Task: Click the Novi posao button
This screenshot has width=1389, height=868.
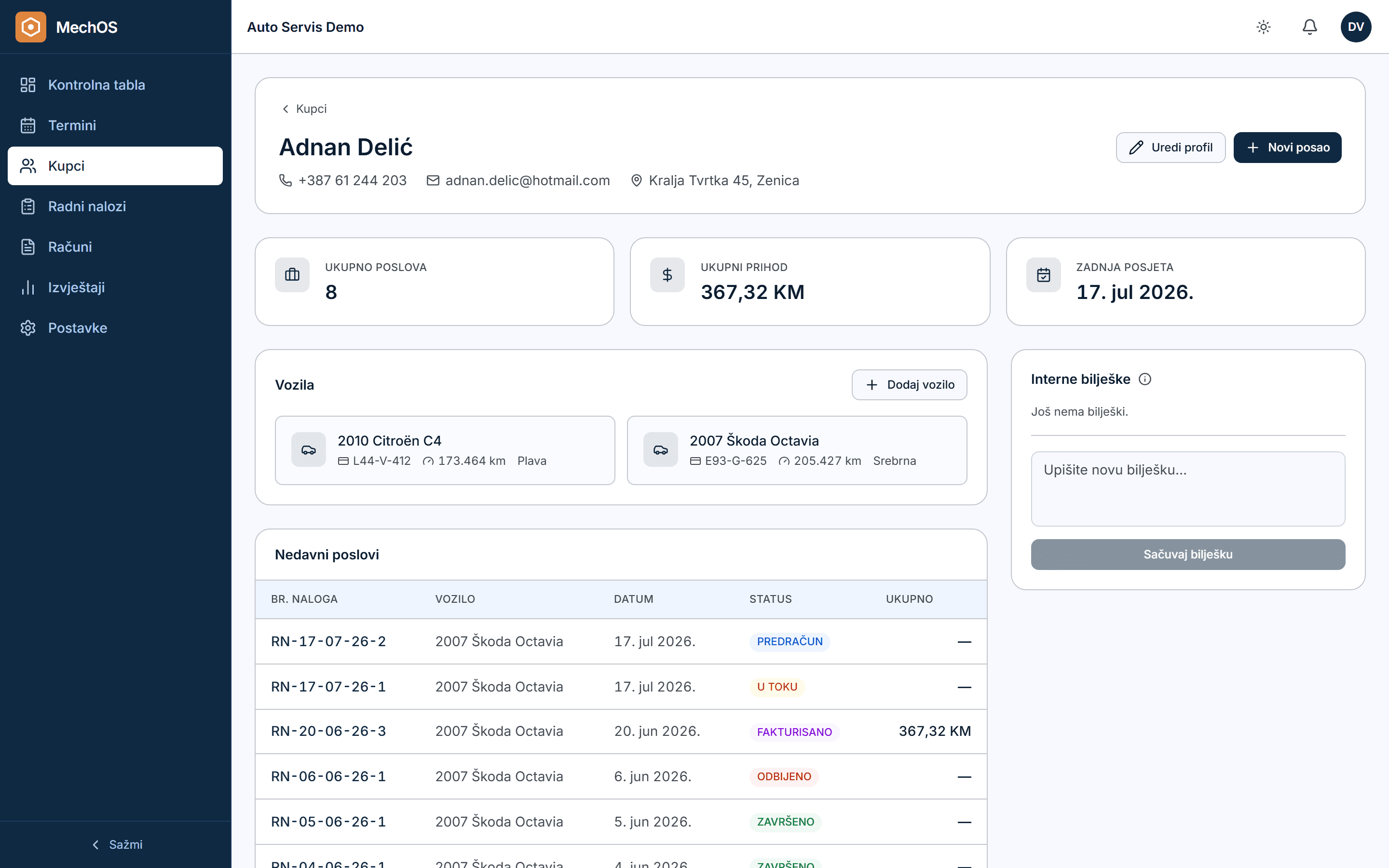Action: (1287, 148)
